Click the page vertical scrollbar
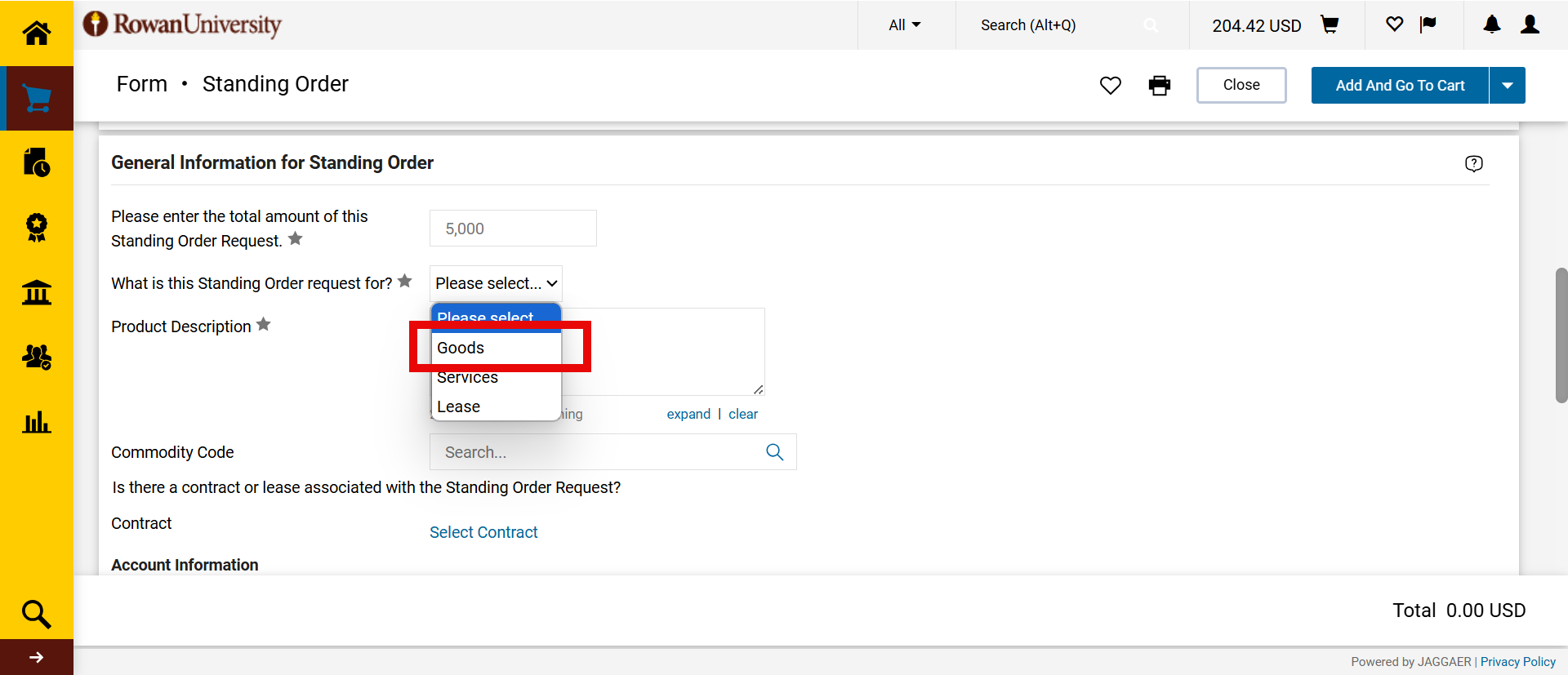This screenshot has height=675, width=1568. click(1561, 335)
